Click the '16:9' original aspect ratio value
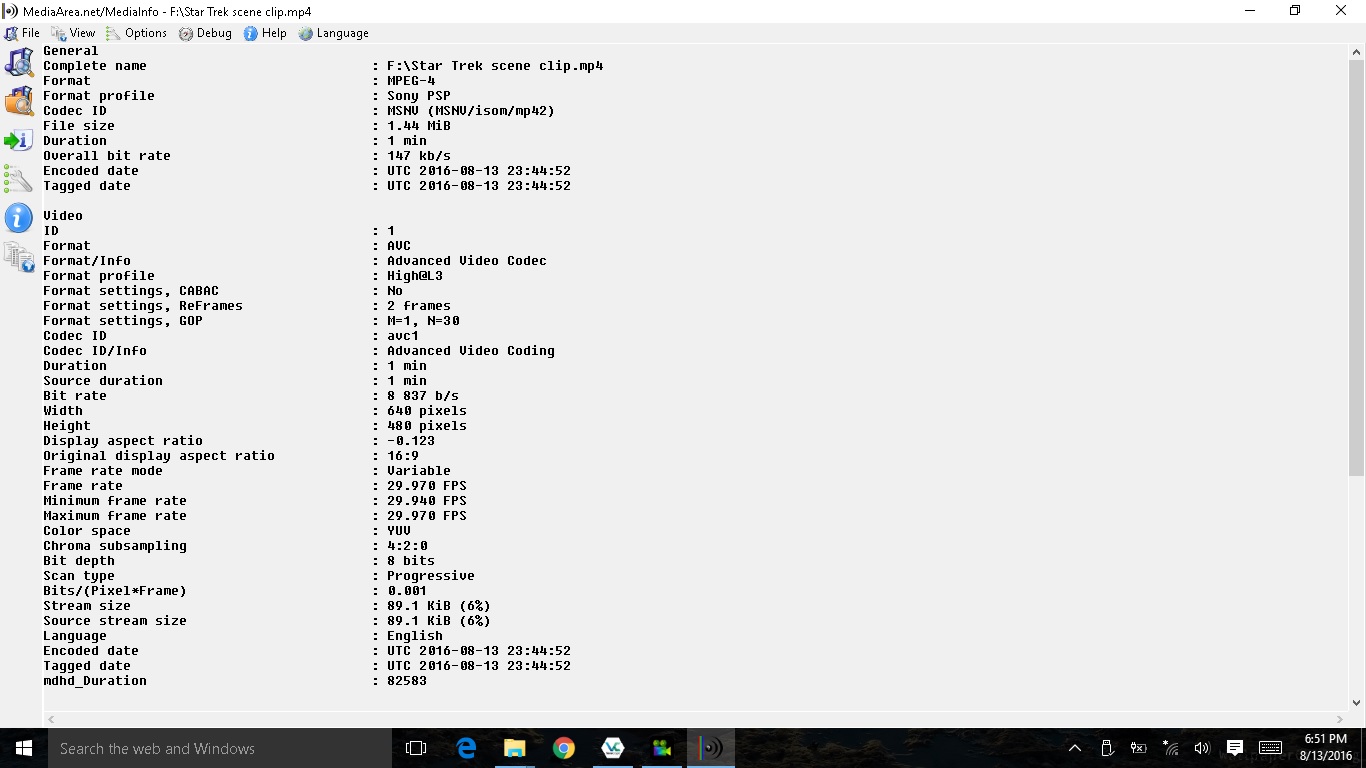The image size is (1366, 768). tap(403, 456)
